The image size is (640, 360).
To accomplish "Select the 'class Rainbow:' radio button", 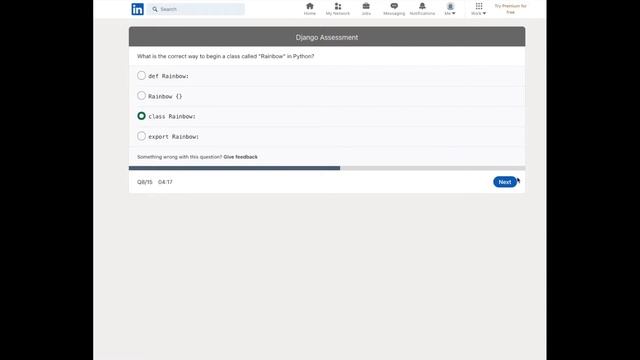I will 141,116.
